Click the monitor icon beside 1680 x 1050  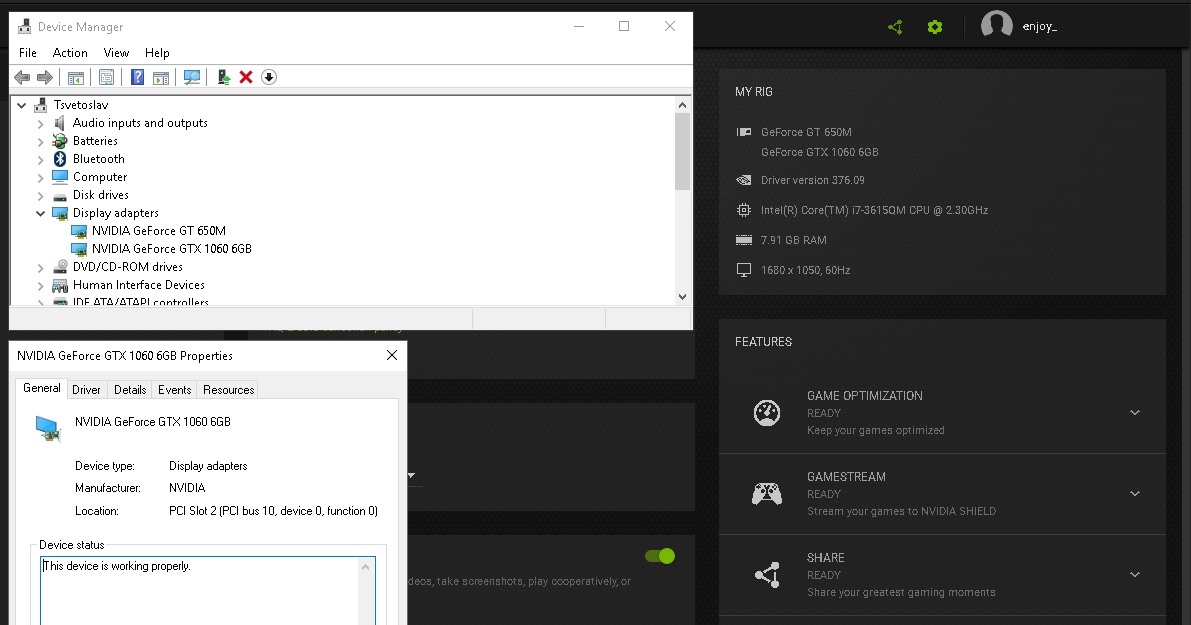click(744, 270)
